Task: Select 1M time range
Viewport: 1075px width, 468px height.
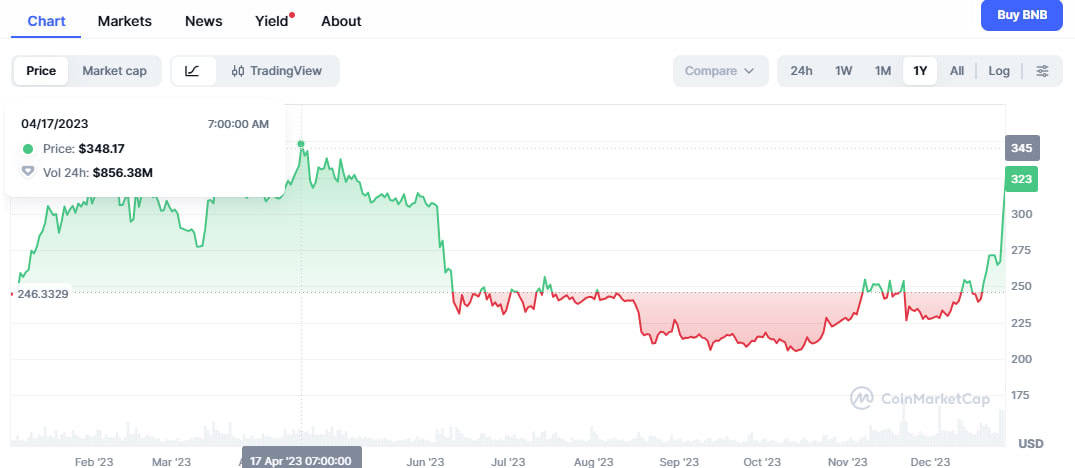Action: click(882, 71)
